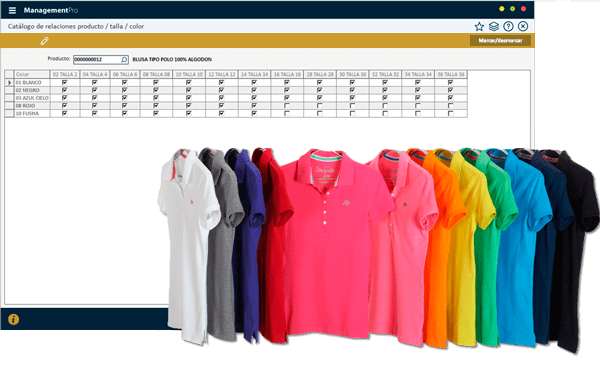Viewport: 600px width, 366px height.
Task: Check 10 FUSHA in 28 TALLA 28 column
Action: pyautogui.click(x=320, y=113)
